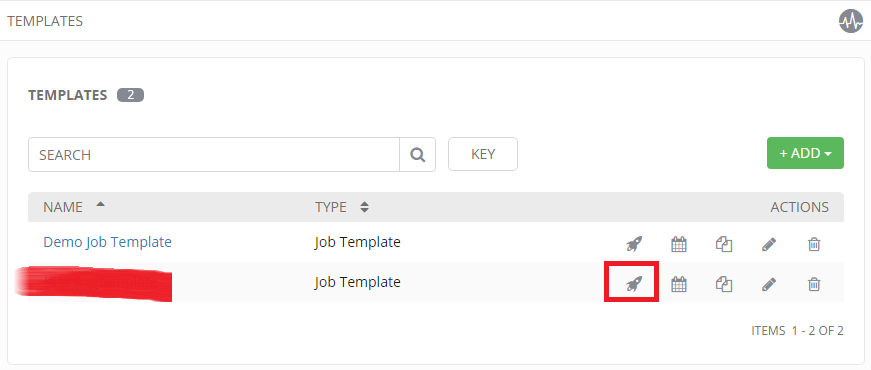
Task: Copy the redacted second-row template
Action: click(x=724, y=284)
